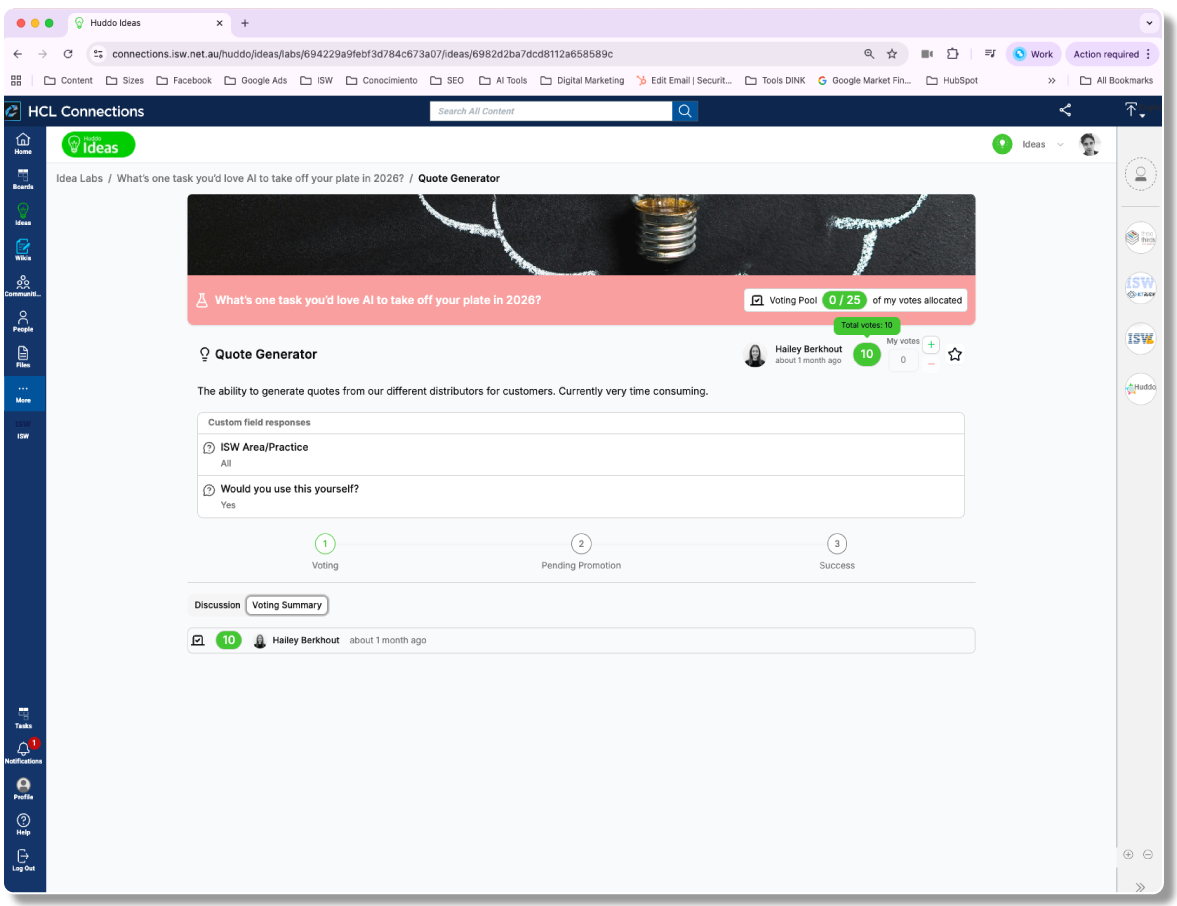
Task: Click the Action required button
Action: [1112, 54]
